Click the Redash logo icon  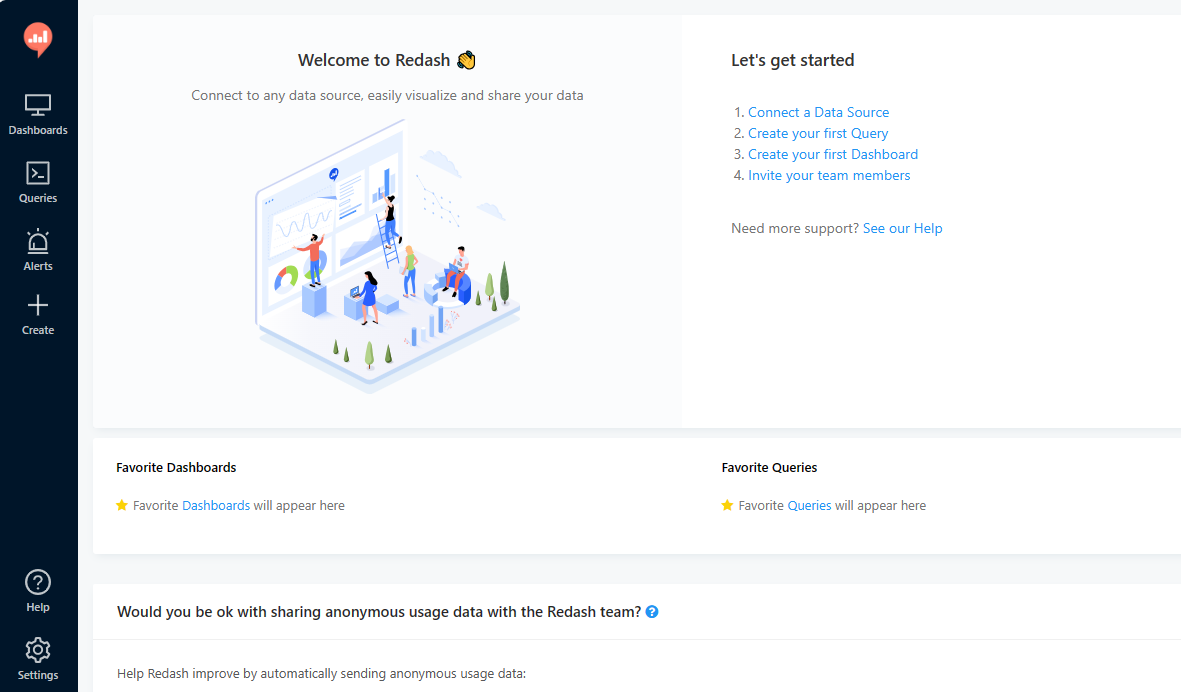point(38,39)
